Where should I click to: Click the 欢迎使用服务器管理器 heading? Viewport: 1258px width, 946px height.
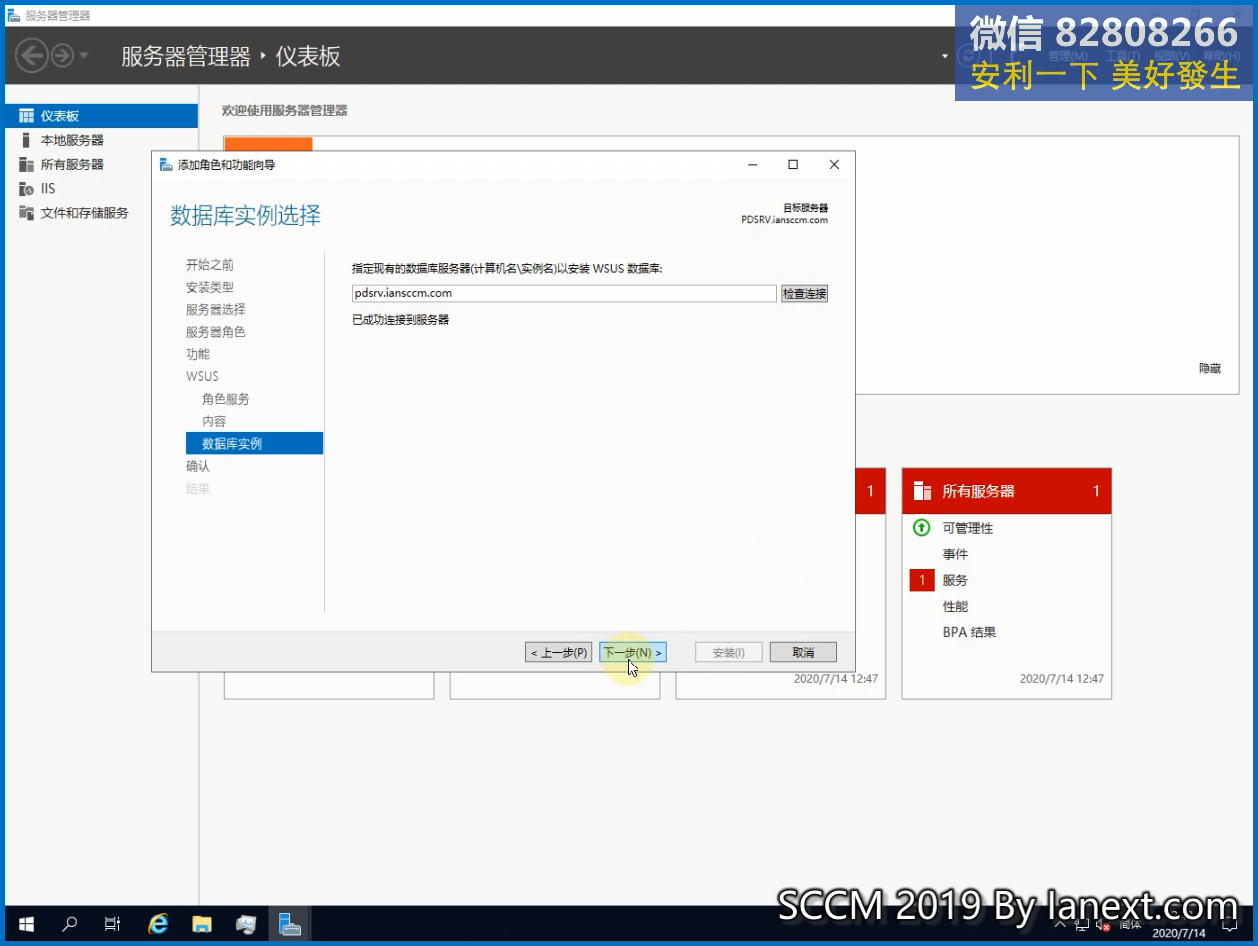285,110
